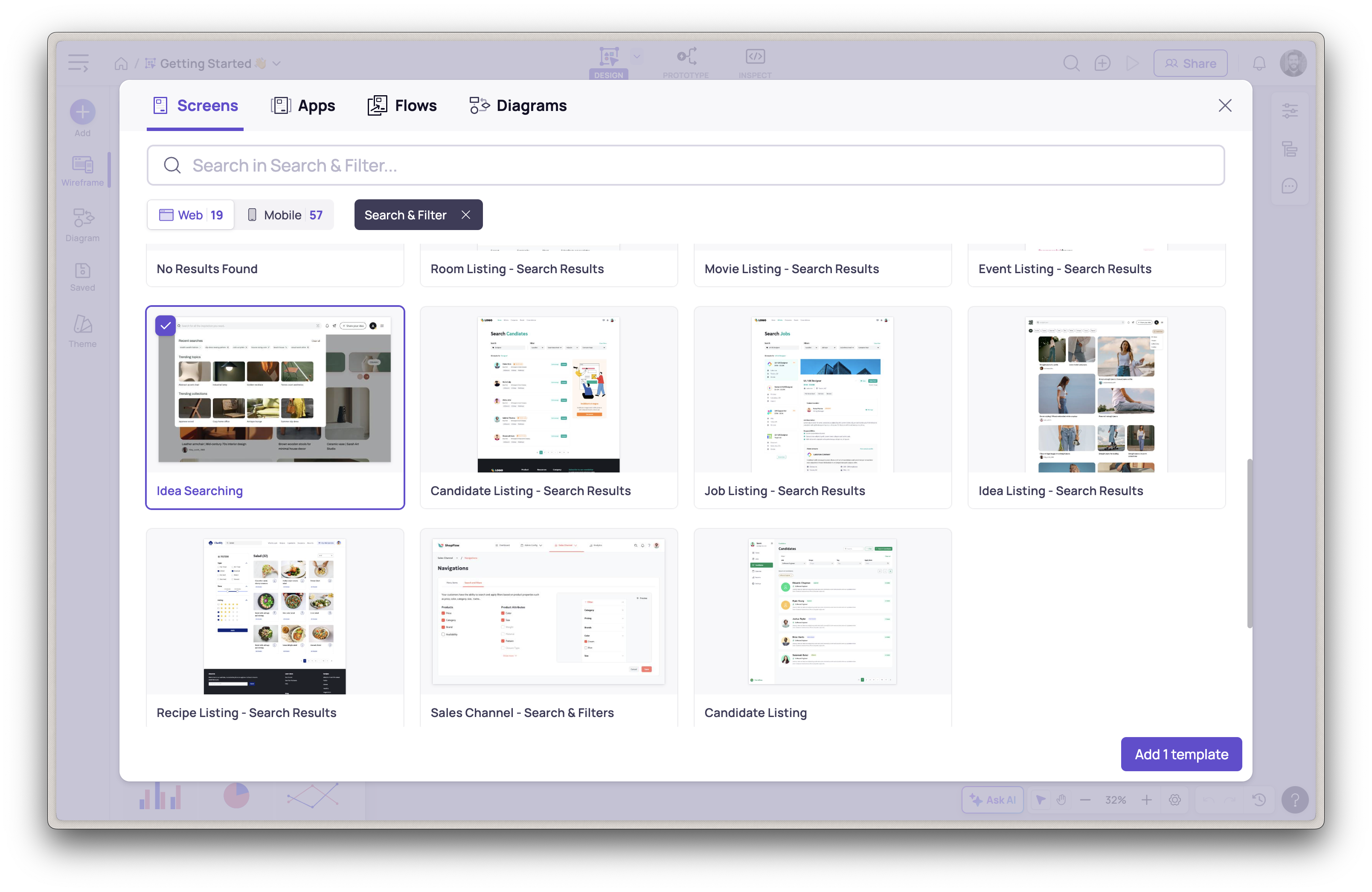Image resolution: width=1372 pixels, height=892 pixels.
Task: Expand the Getting Started project dropdown
Action: (x=277, y=64)
